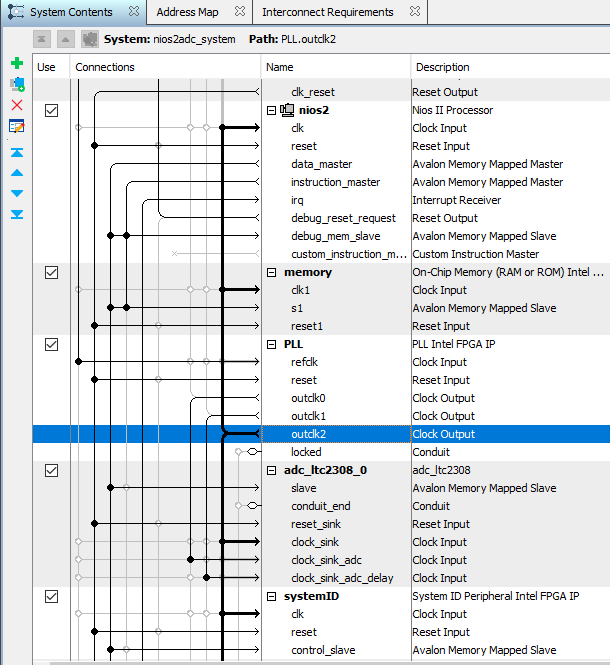Select the instruction_master interface row
610x665 pixels.
[x=321, y=182]
